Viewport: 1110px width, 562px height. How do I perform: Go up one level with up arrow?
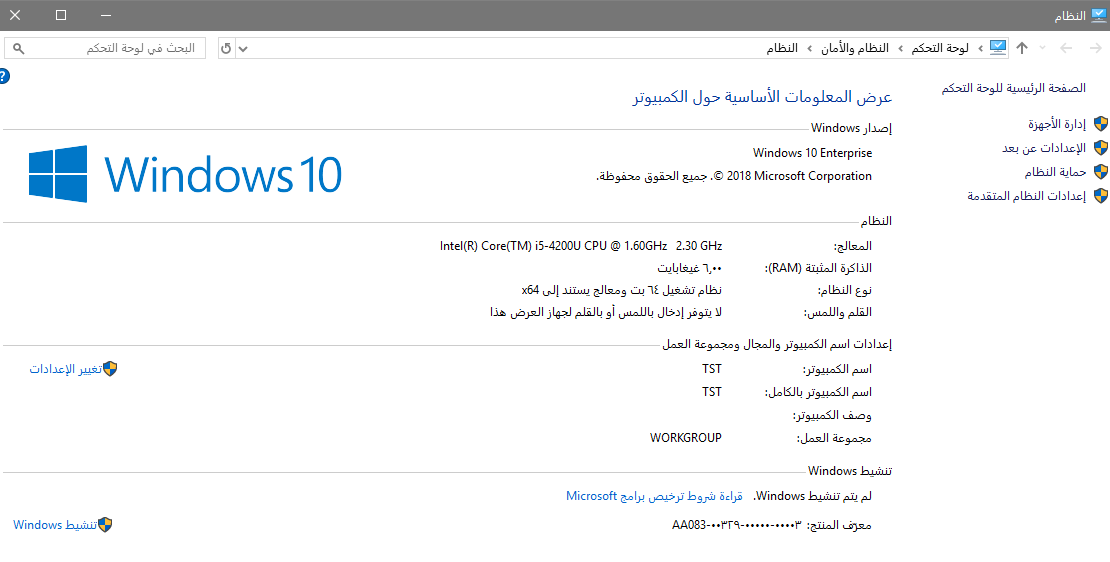coord(1021,48)
